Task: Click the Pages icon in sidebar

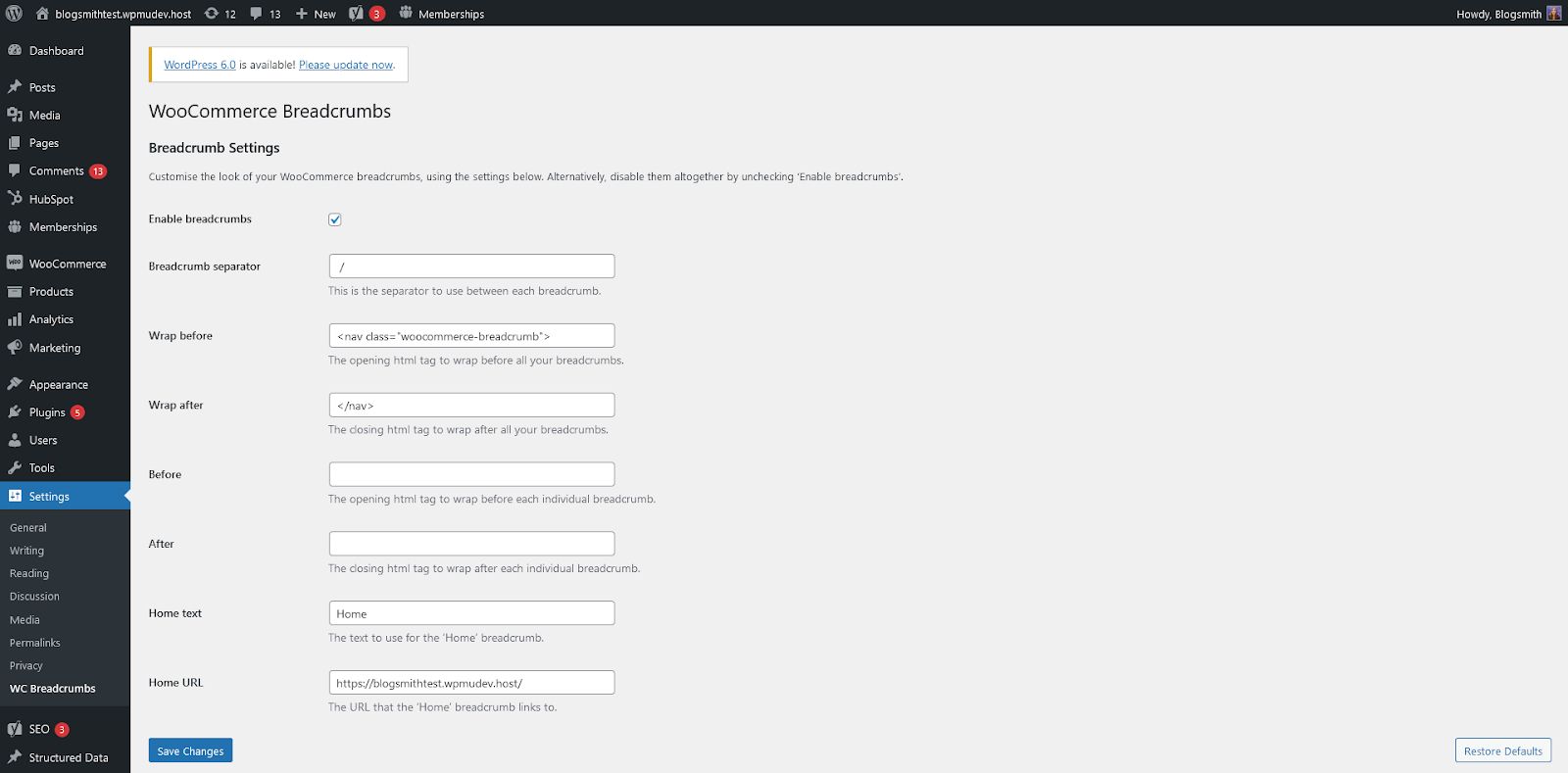Action: tap(15, 143)
